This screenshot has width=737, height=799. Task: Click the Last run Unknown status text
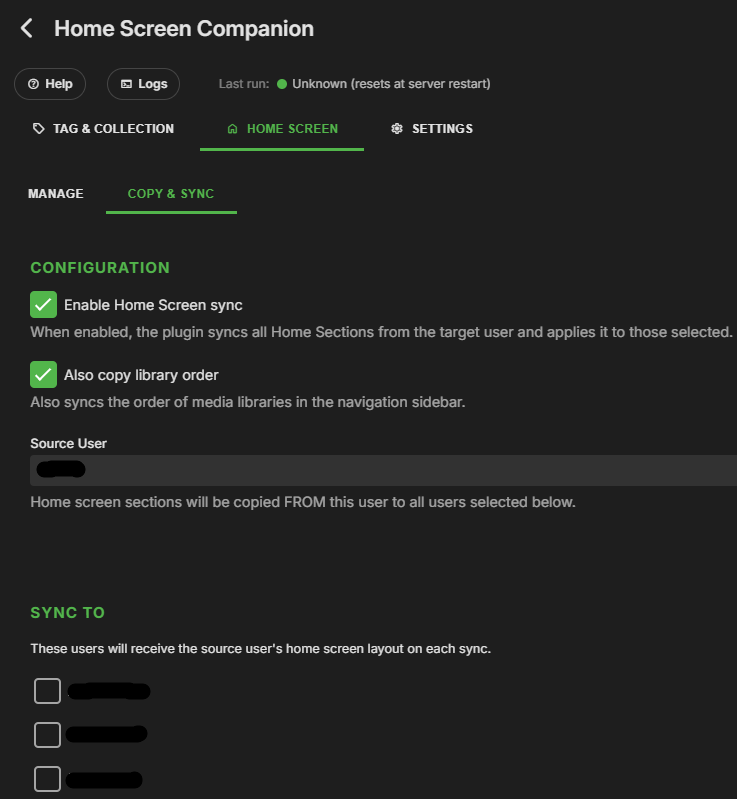tap(391, 84)
